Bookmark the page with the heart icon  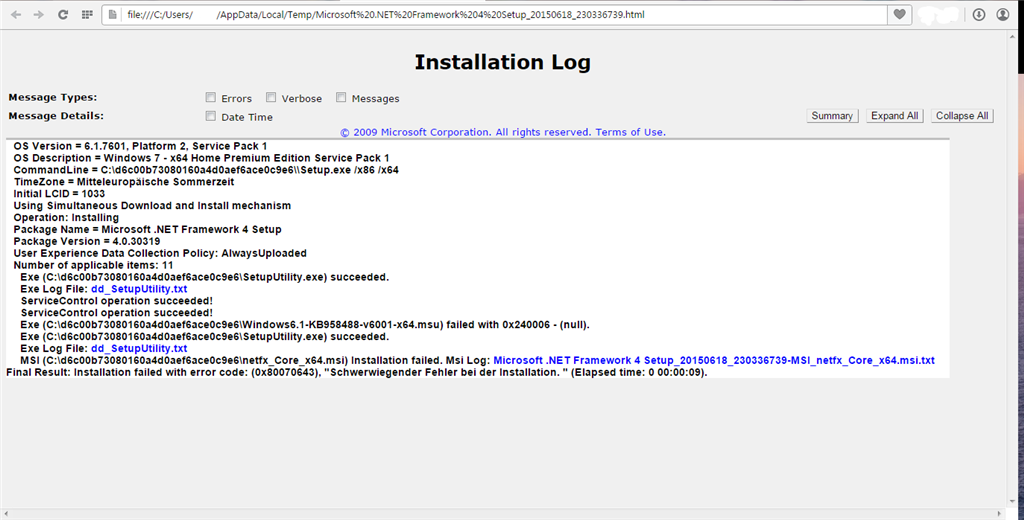899,14
